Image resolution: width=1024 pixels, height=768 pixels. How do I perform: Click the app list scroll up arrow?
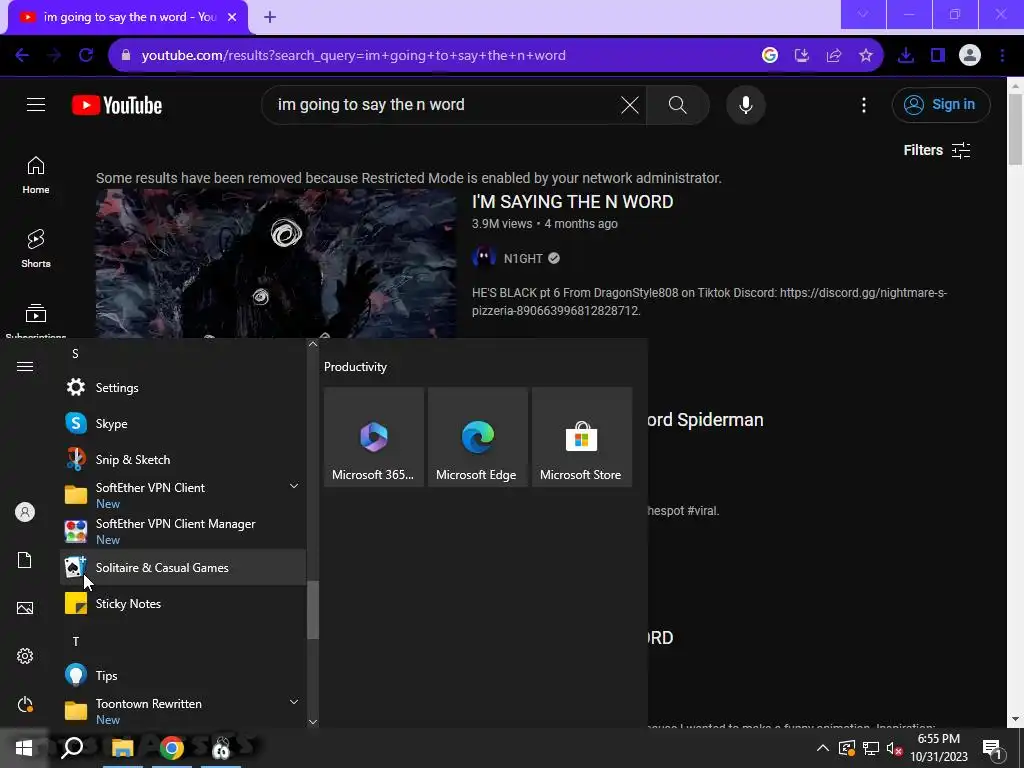tap(313, 344)
